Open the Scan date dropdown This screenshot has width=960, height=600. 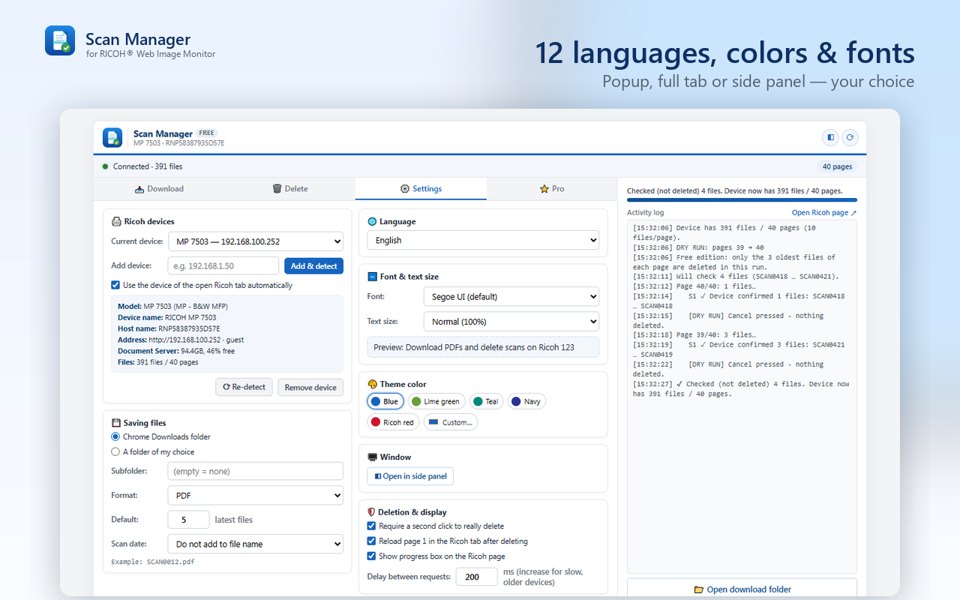tap(255, 544)
